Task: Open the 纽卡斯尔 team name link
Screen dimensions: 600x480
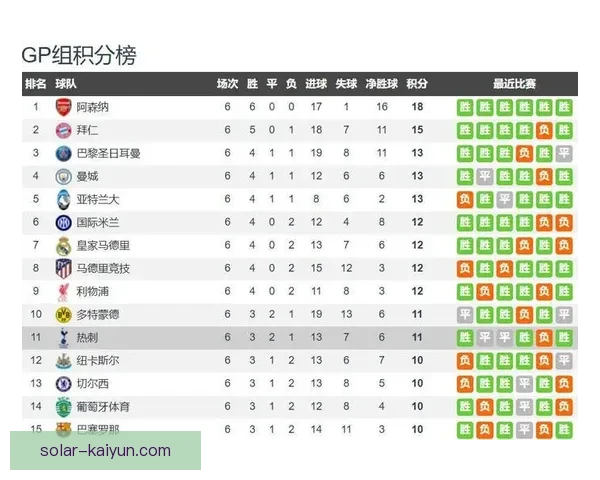Action: click(x=97, y=360)
